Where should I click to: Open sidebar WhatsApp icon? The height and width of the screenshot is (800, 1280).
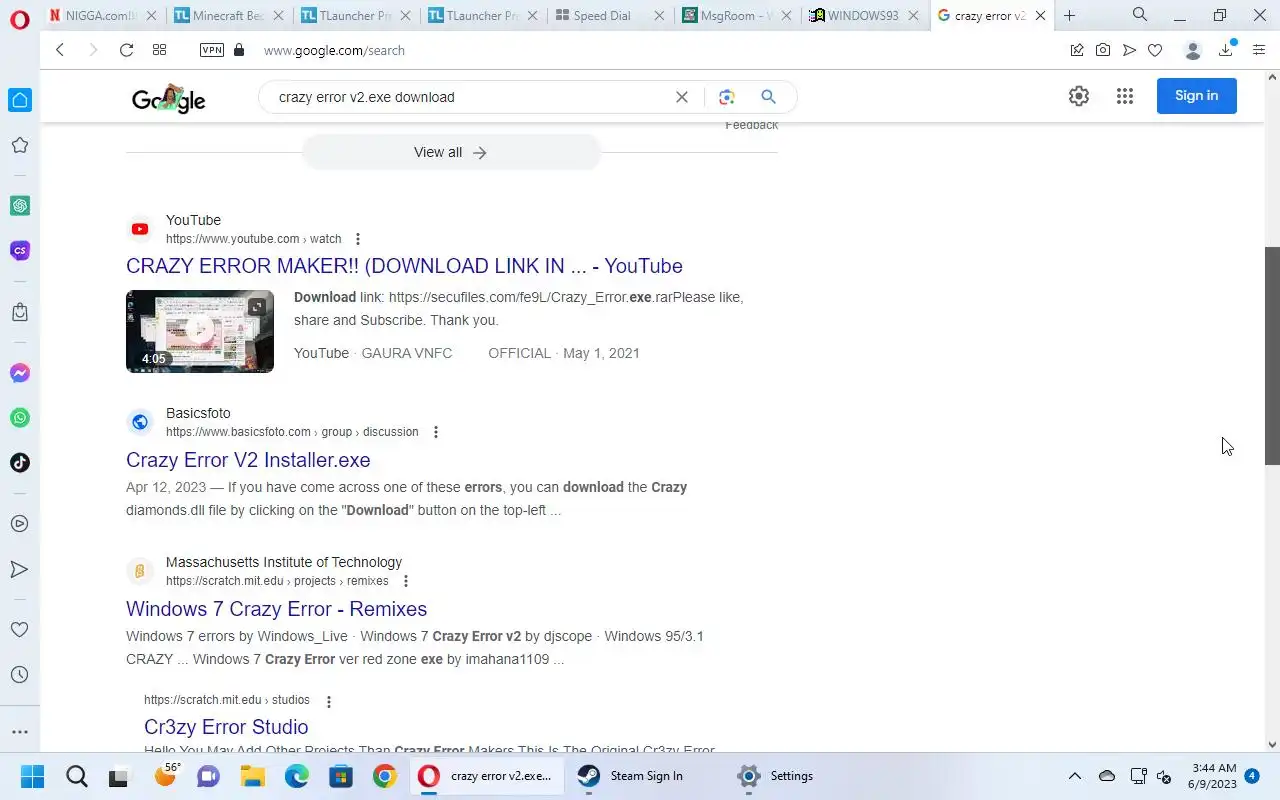pyautogui.click(x=20, y=418)
